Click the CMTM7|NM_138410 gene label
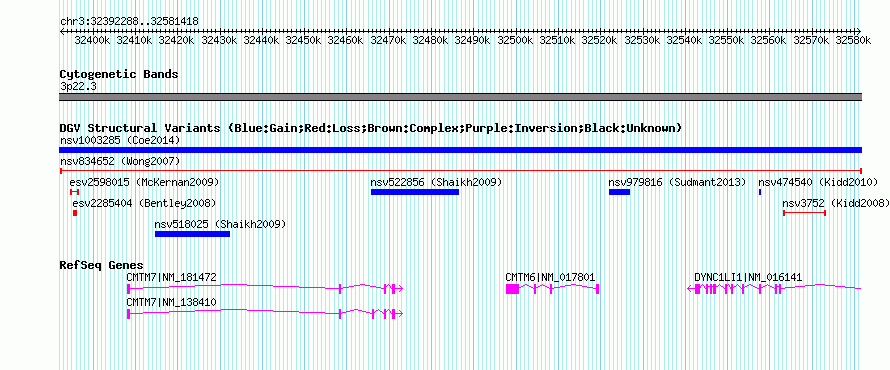Screen dimensions: 890x370 pos(171,302)
